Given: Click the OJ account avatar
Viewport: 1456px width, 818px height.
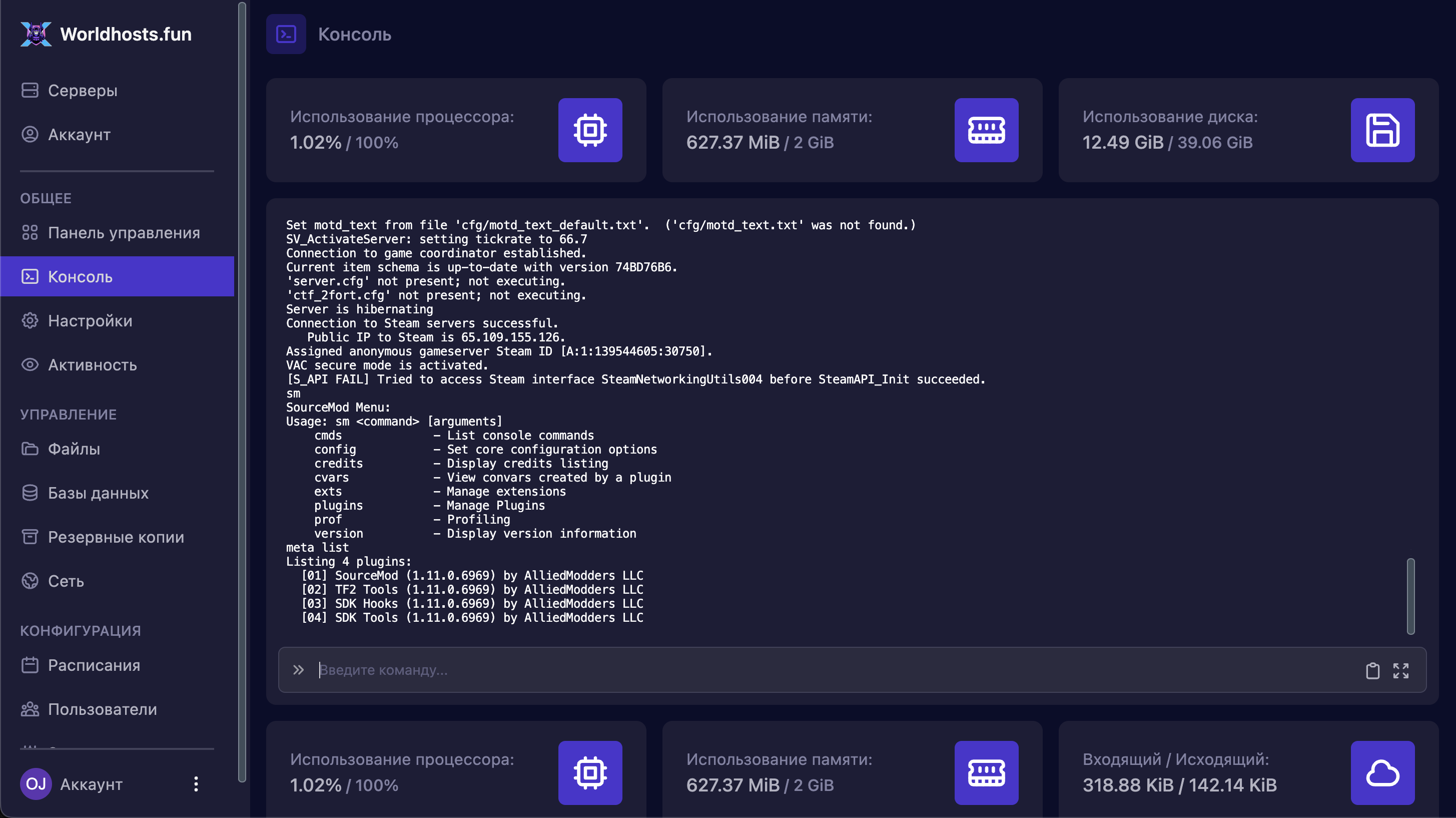Looking at the screenshot, I should (36, 784).
